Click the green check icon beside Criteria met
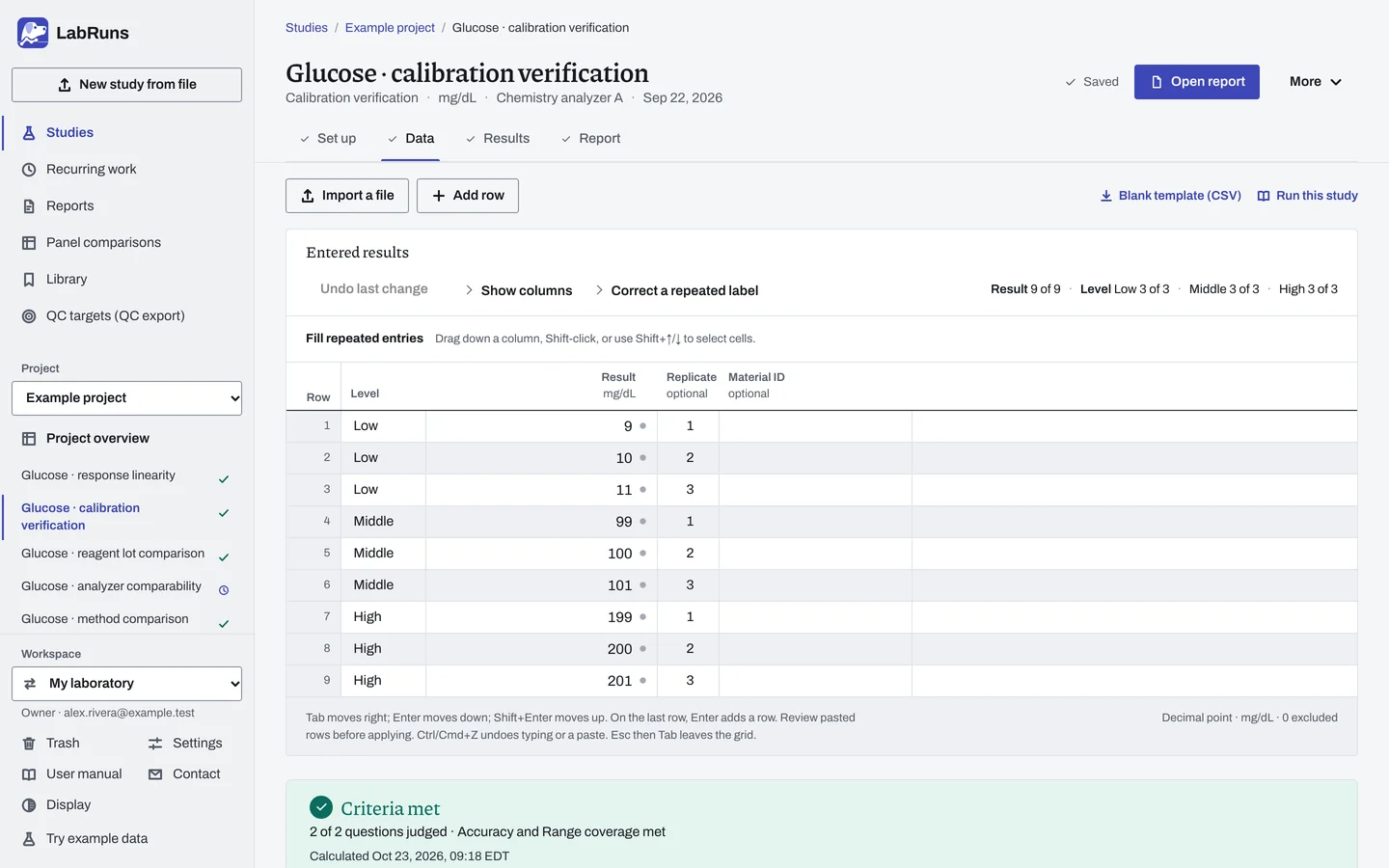Viewport: 1389px width, 868px height. pos(321,807)
